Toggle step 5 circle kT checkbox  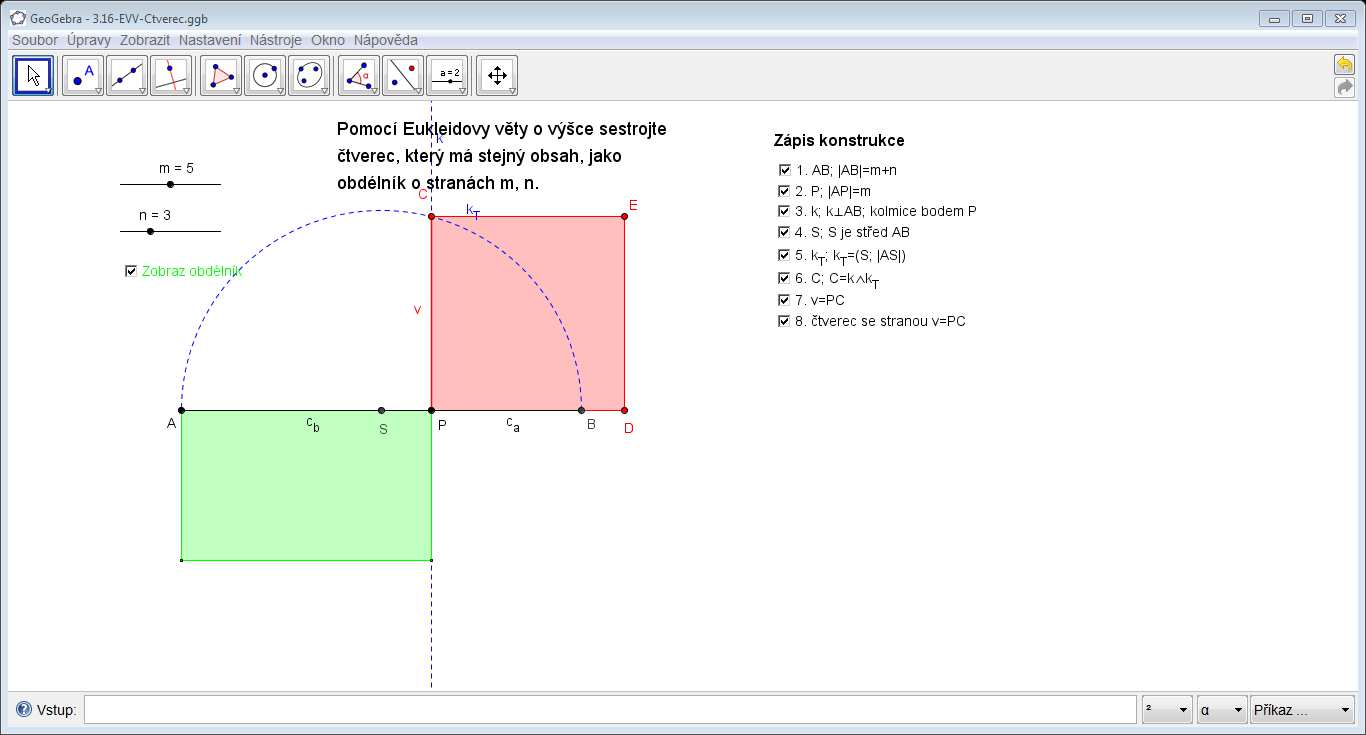tap(784, 255)
